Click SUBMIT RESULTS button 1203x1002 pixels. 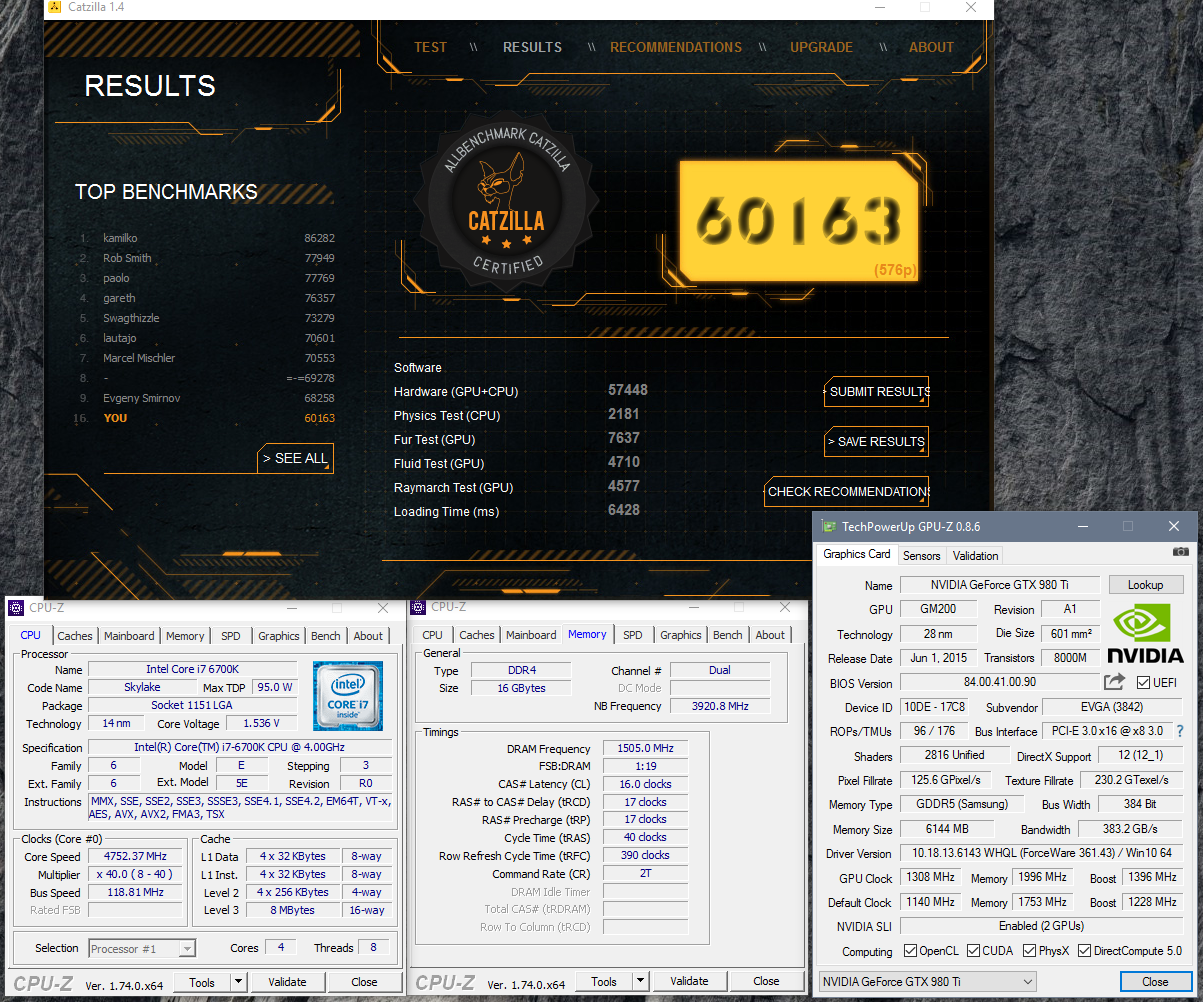pos(877,392)
